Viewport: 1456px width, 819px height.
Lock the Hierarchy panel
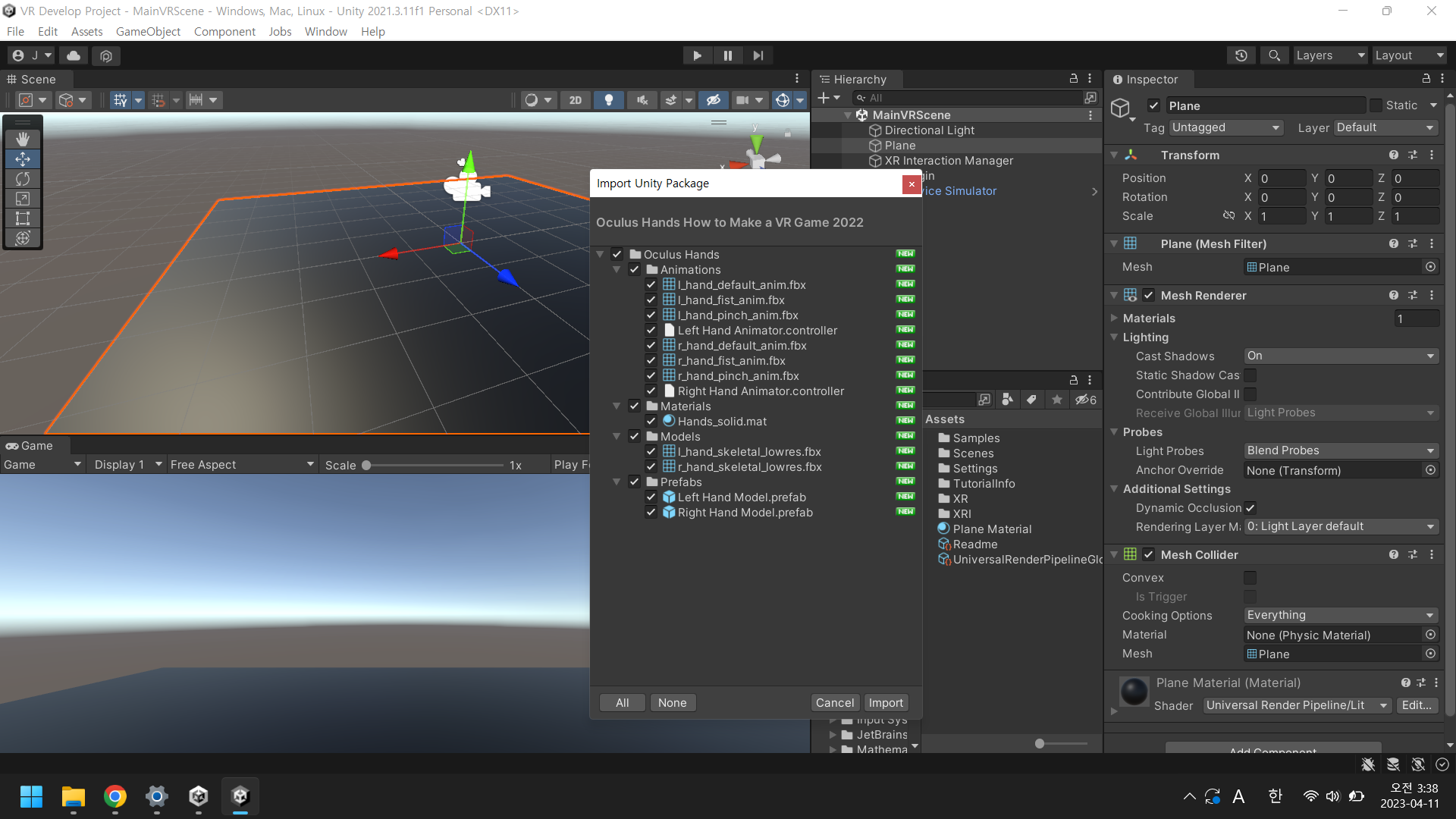(1074, 79)
